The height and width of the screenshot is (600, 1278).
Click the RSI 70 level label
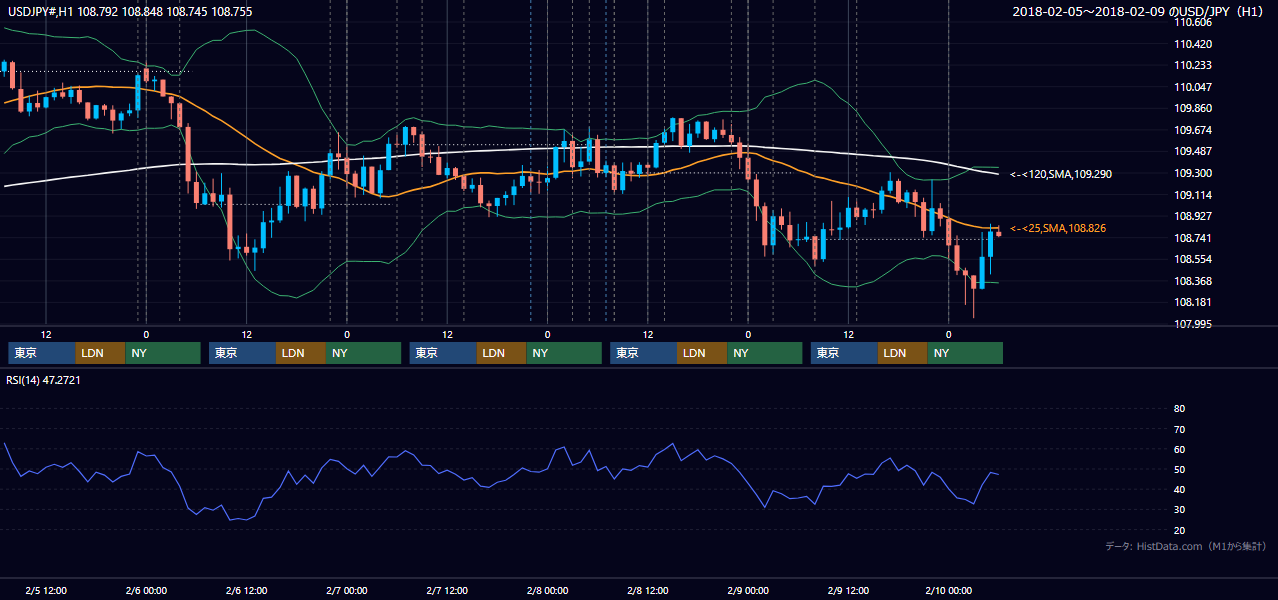coord(1179,429)
